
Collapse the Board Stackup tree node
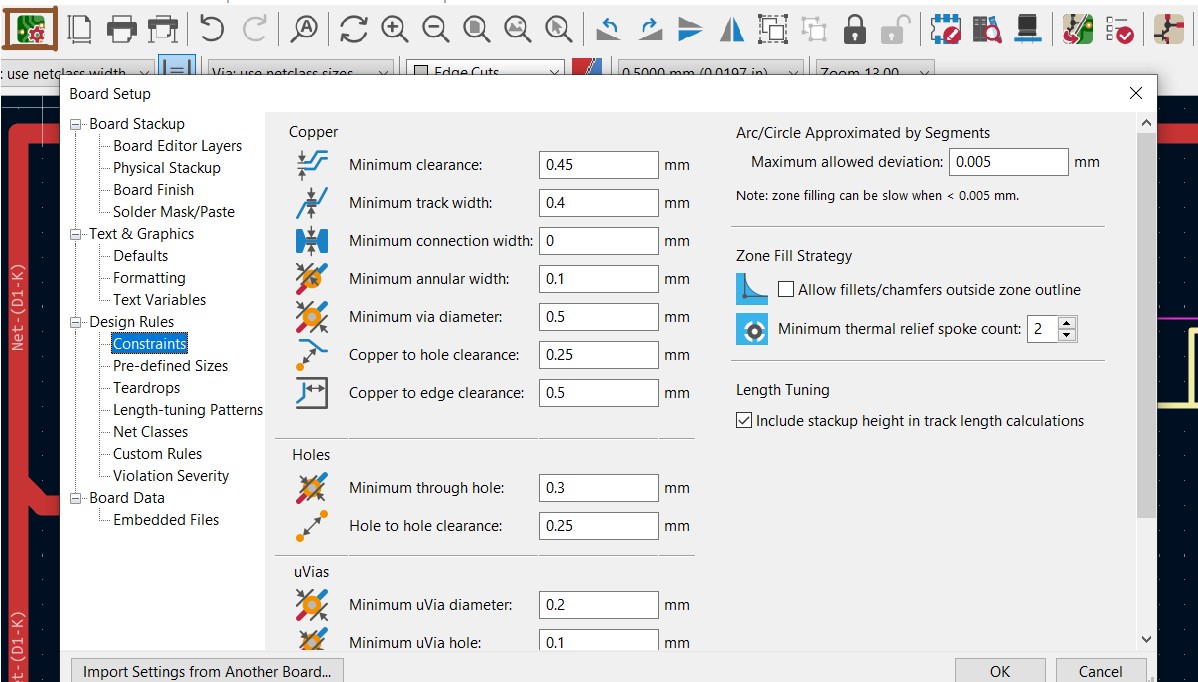(x=76, y=124)
